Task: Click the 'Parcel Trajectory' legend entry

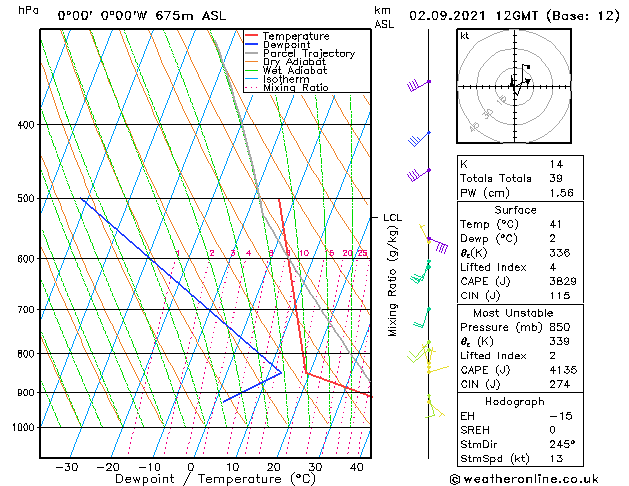Action: click(309, 53)
